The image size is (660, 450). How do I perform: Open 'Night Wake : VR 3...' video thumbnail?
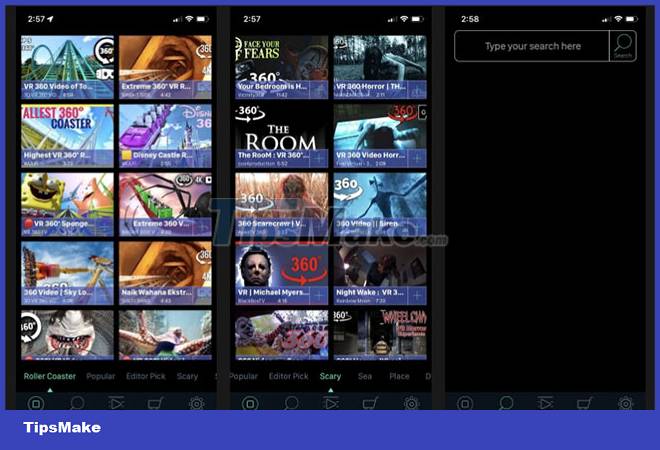point(380,273)
